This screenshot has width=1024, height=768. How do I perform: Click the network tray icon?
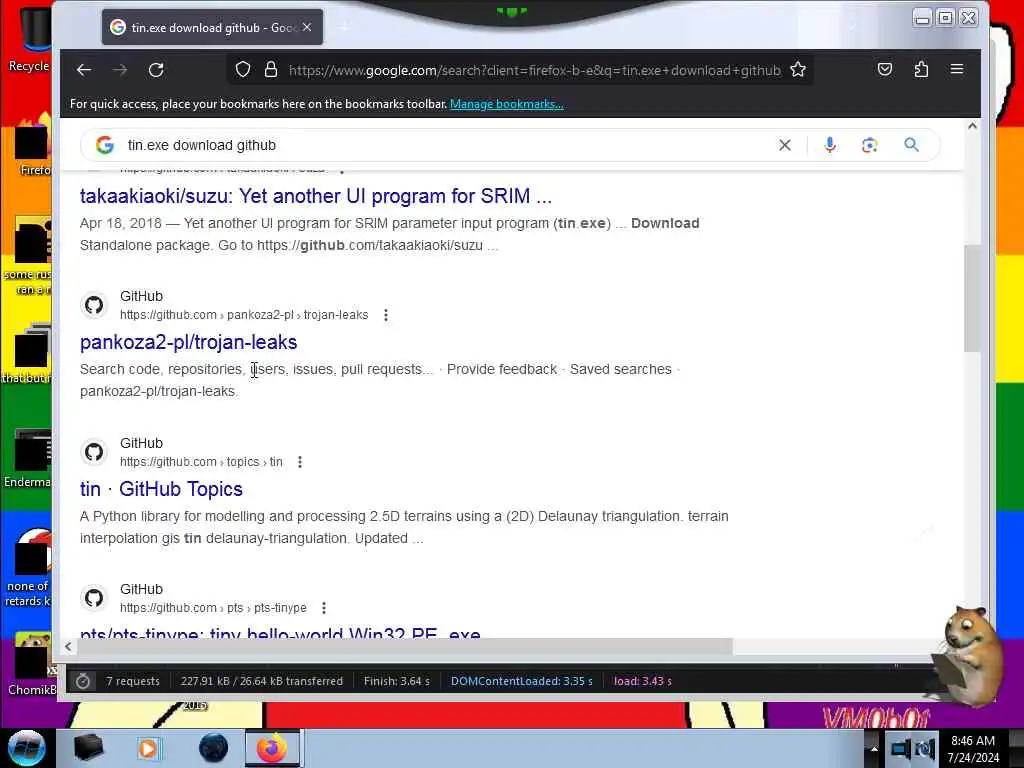click(x=900, y=748)
